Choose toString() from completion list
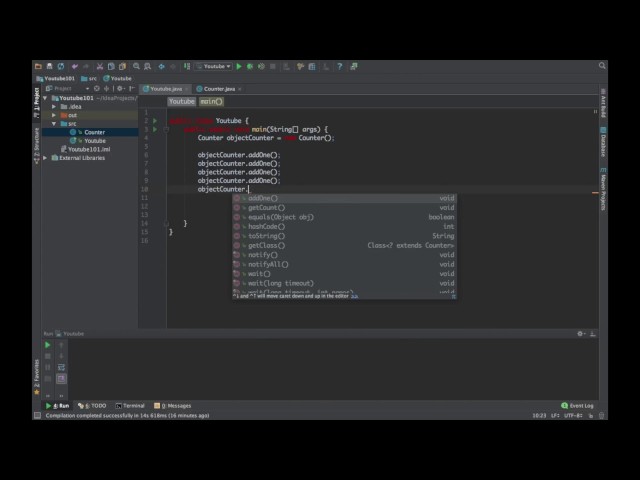640x480 pixels. (x=344, y=236)
